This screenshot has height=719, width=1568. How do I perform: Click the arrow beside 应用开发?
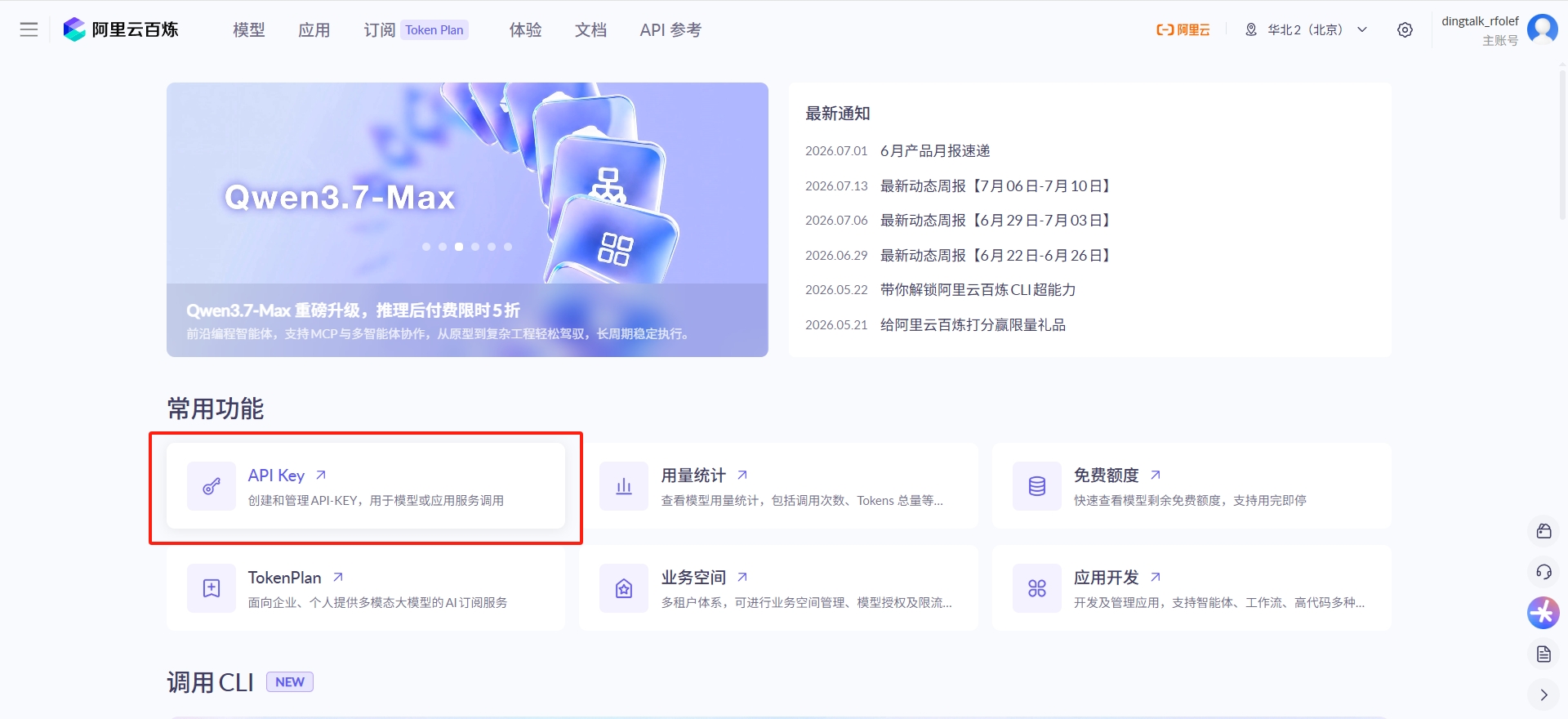click(x=1156, y=577)
